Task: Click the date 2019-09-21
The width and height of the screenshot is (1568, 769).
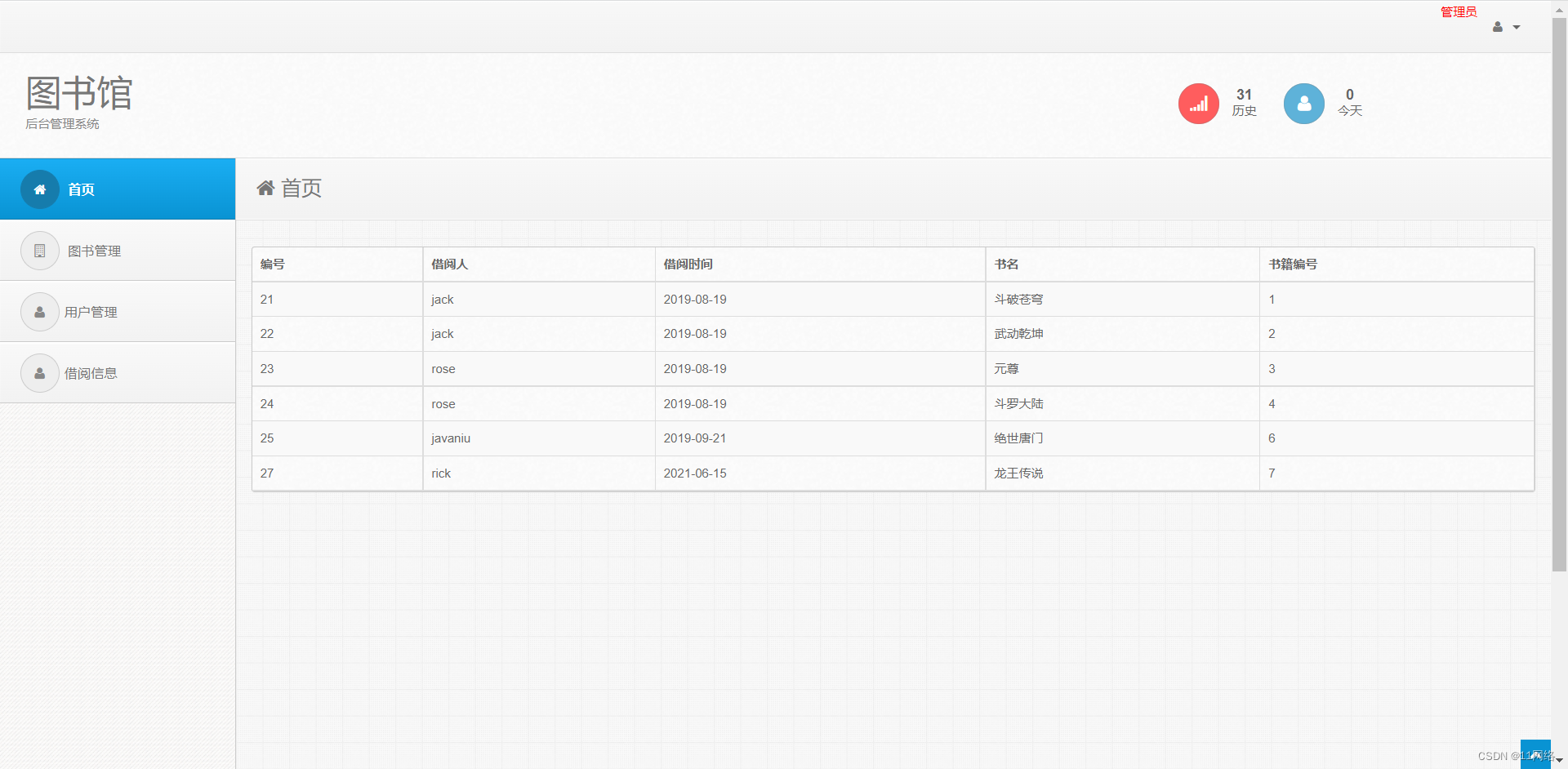Action: [695, 438]
